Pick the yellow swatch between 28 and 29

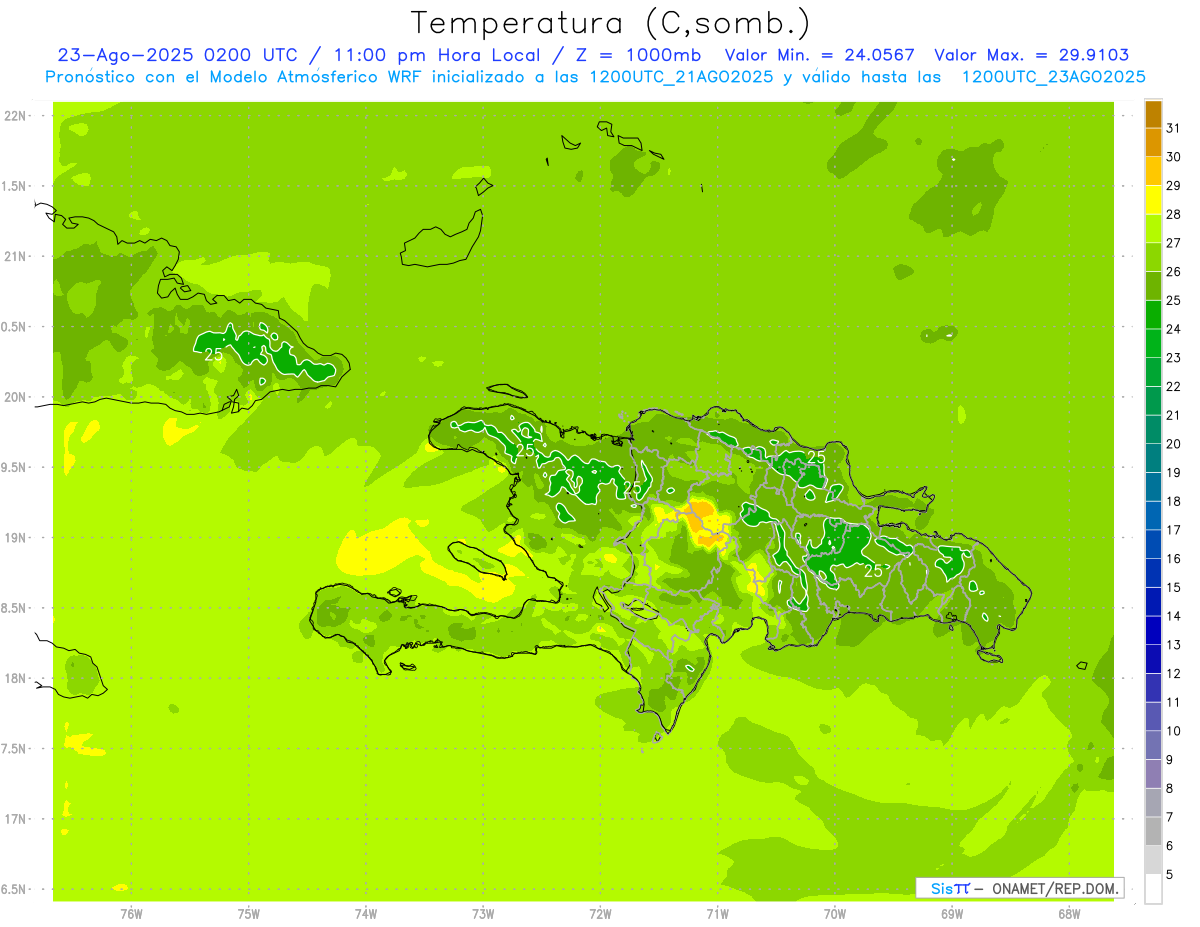1153,200
